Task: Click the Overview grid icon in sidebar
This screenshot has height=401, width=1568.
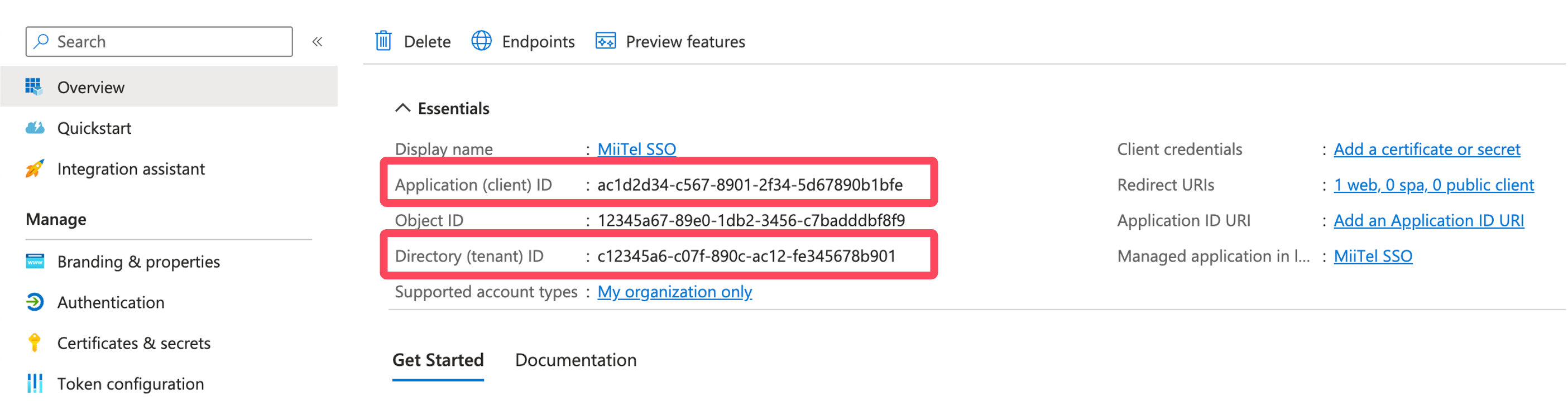Action: 34,87
